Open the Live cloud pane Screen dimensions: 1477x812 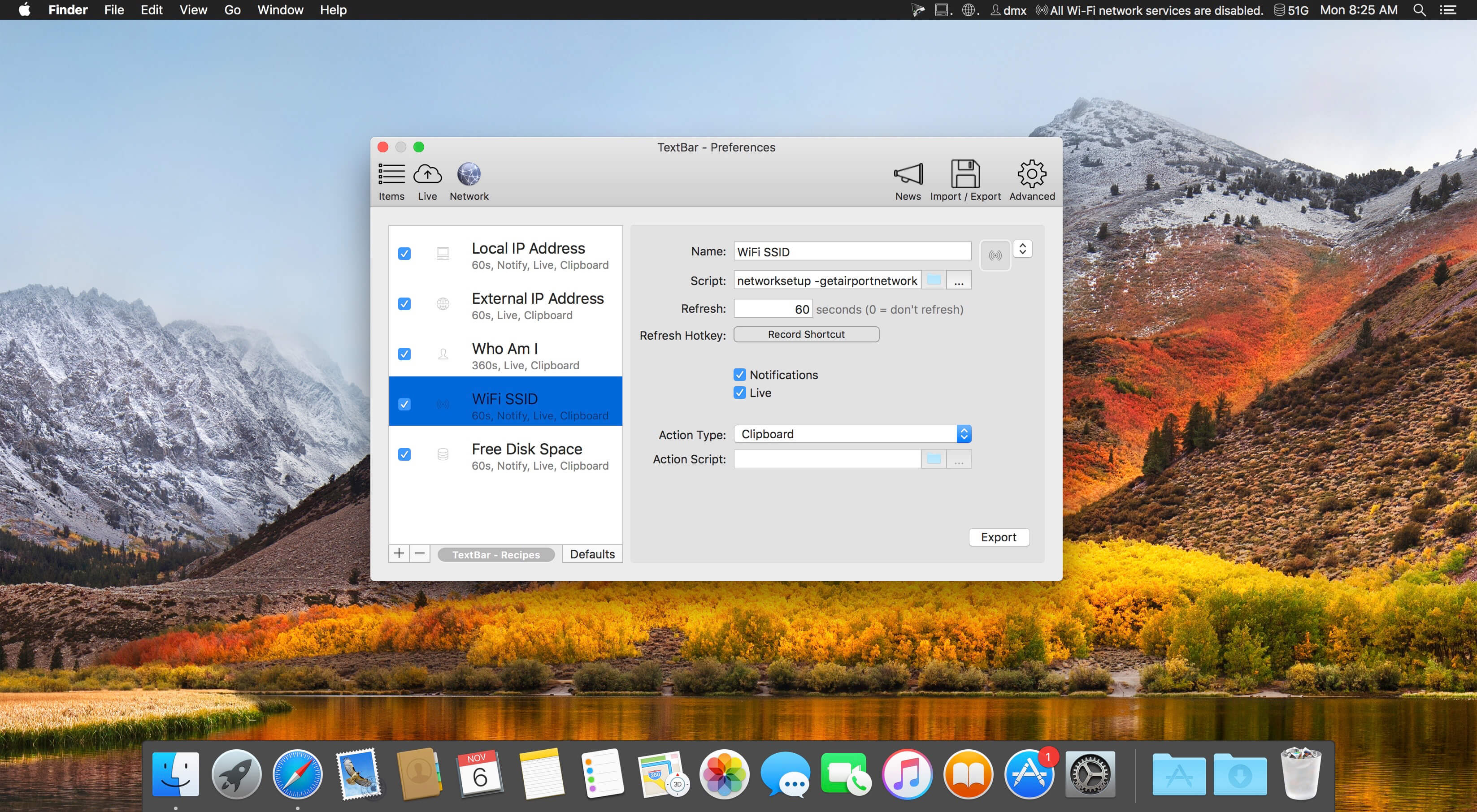(427, 181)
